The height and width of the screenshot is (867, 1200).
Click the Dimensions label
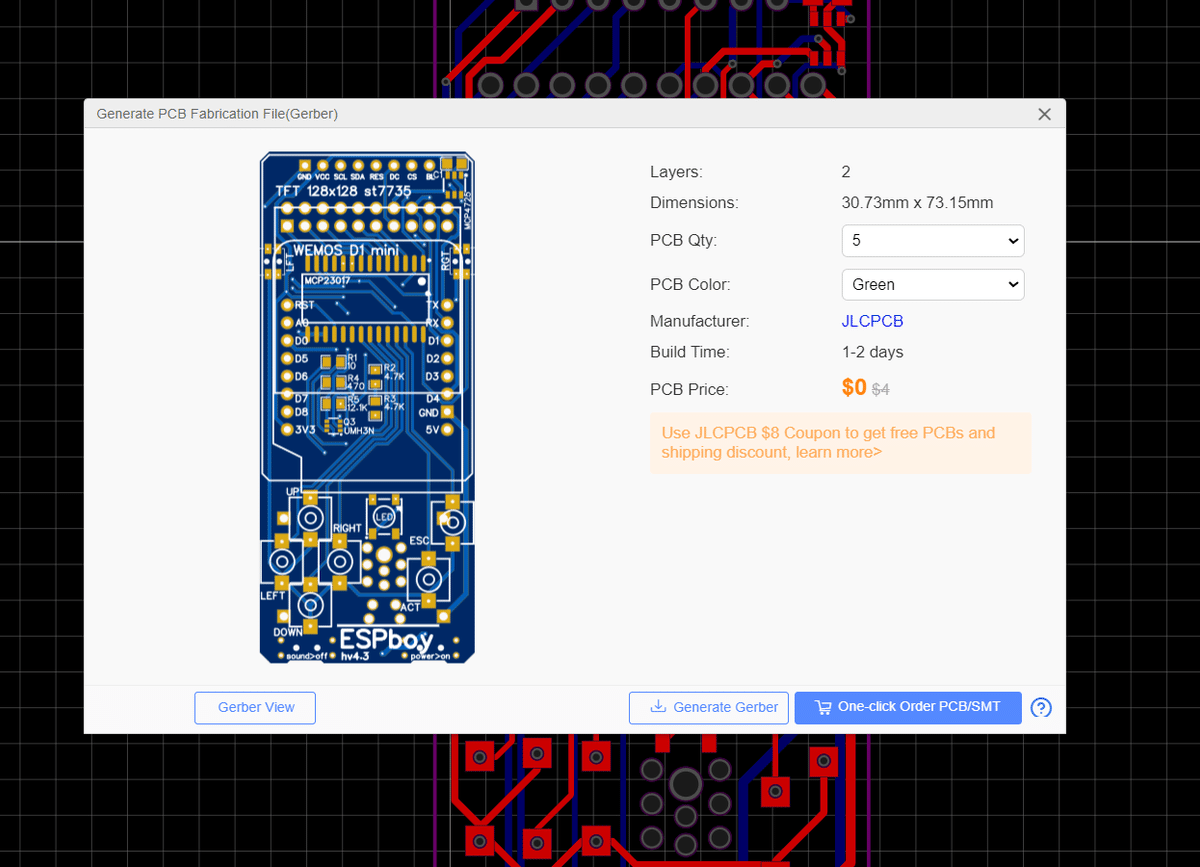pyautogui.click(x=694, y=203)
